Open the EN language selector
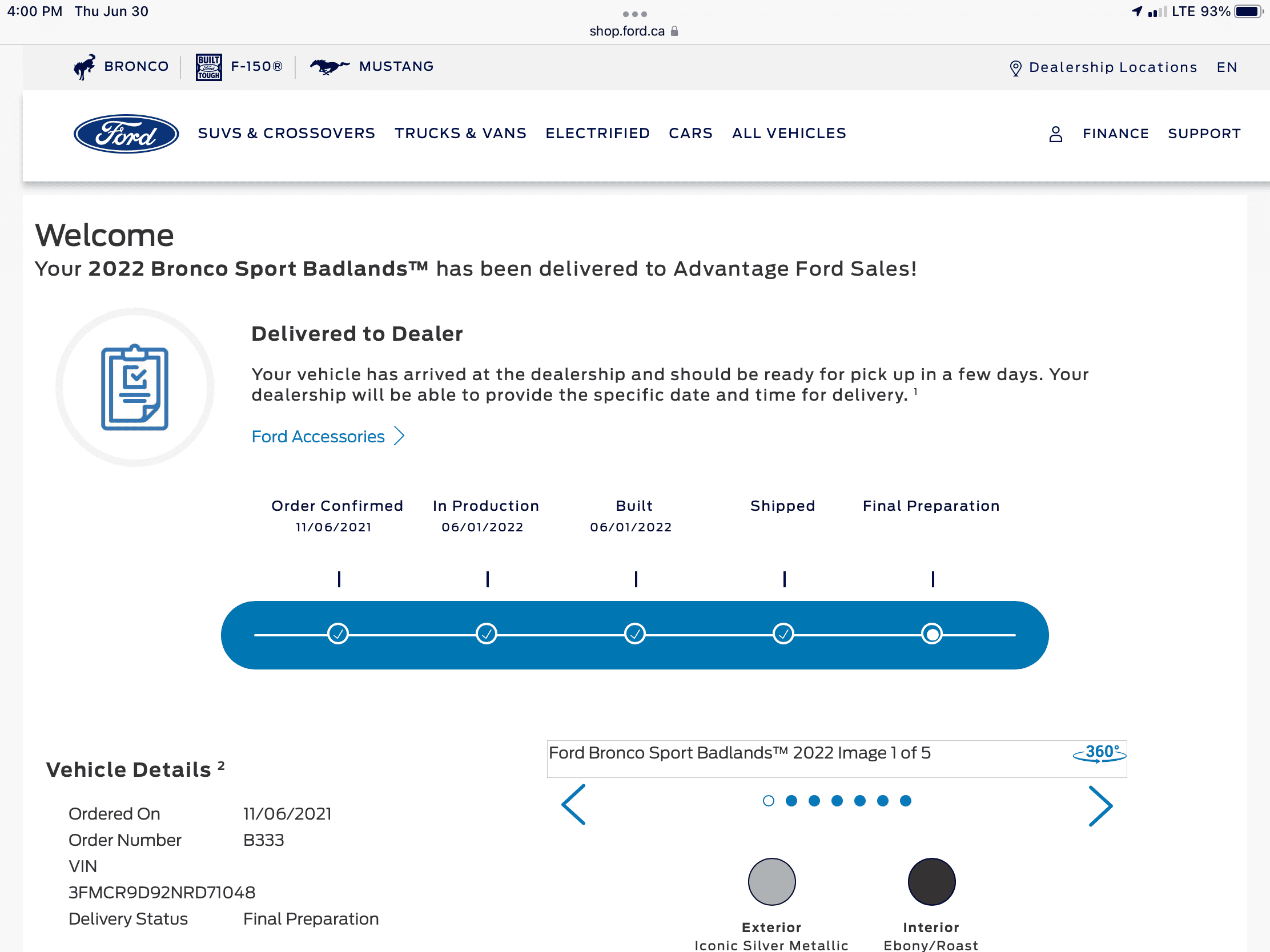Screen dimensions: 1270x952 [1227, 67]
